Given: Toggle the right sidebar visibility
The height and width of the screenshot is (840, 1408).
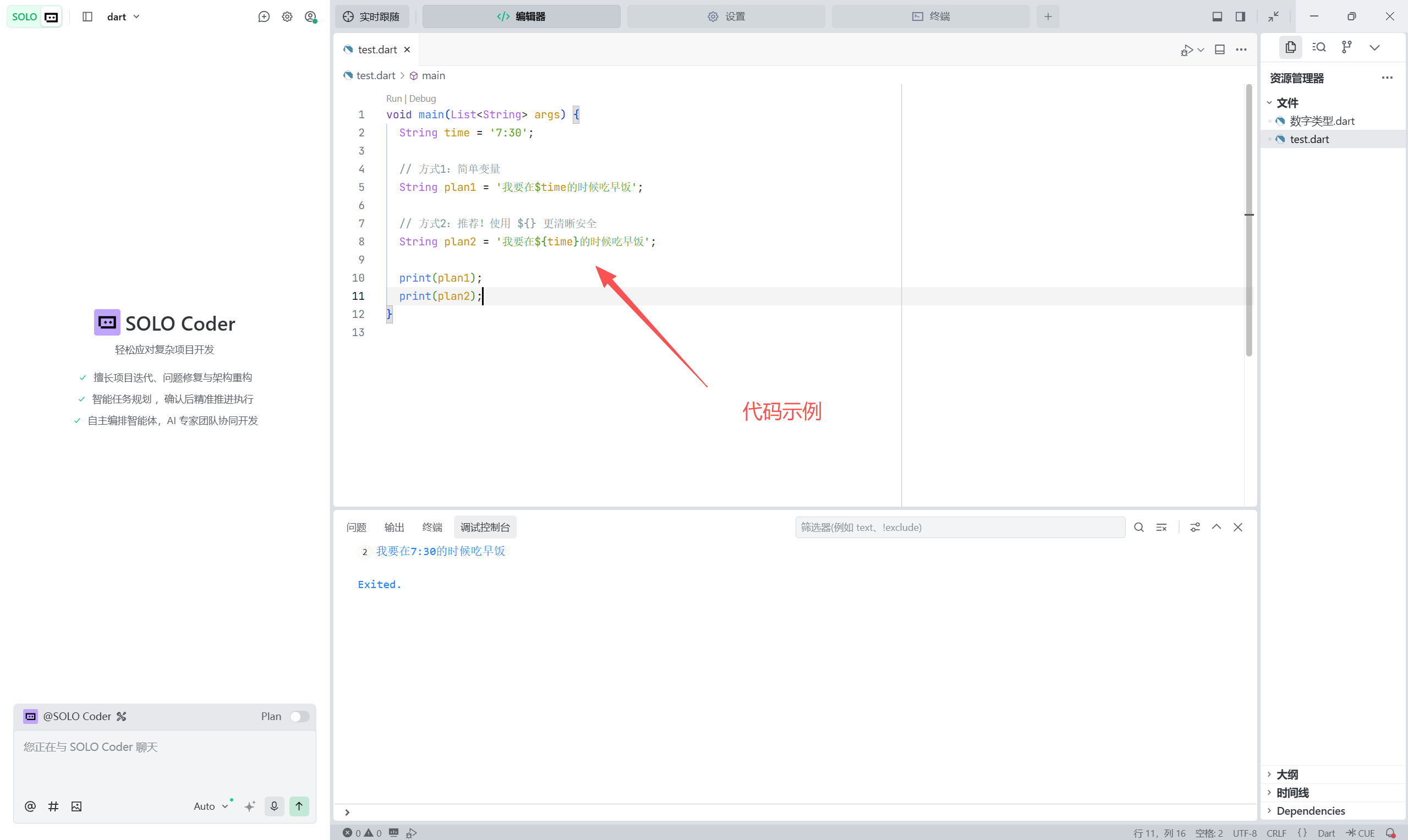Looking at the screenshot, I should pos(1240,17).
